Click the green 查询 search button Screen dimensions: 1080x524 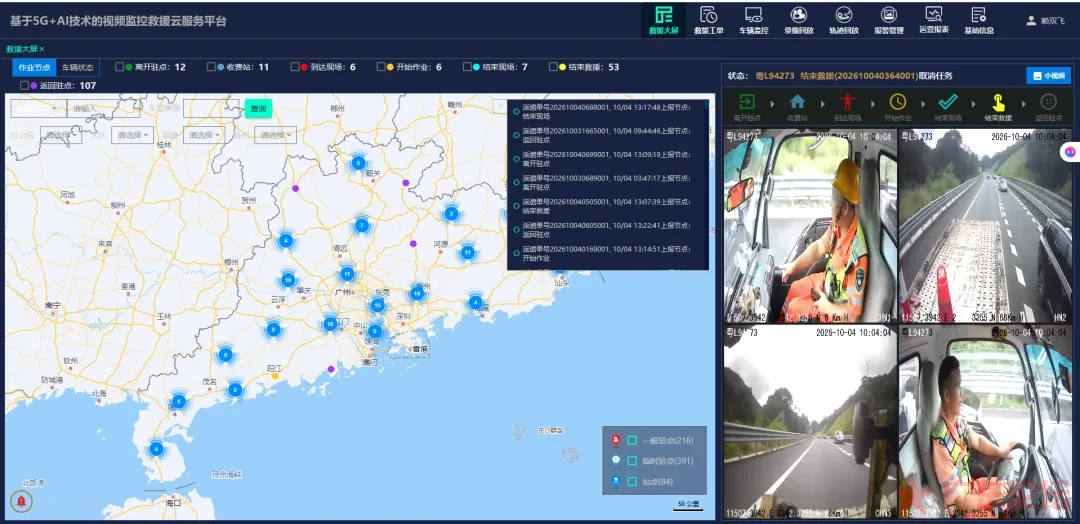tap(258, 109)
